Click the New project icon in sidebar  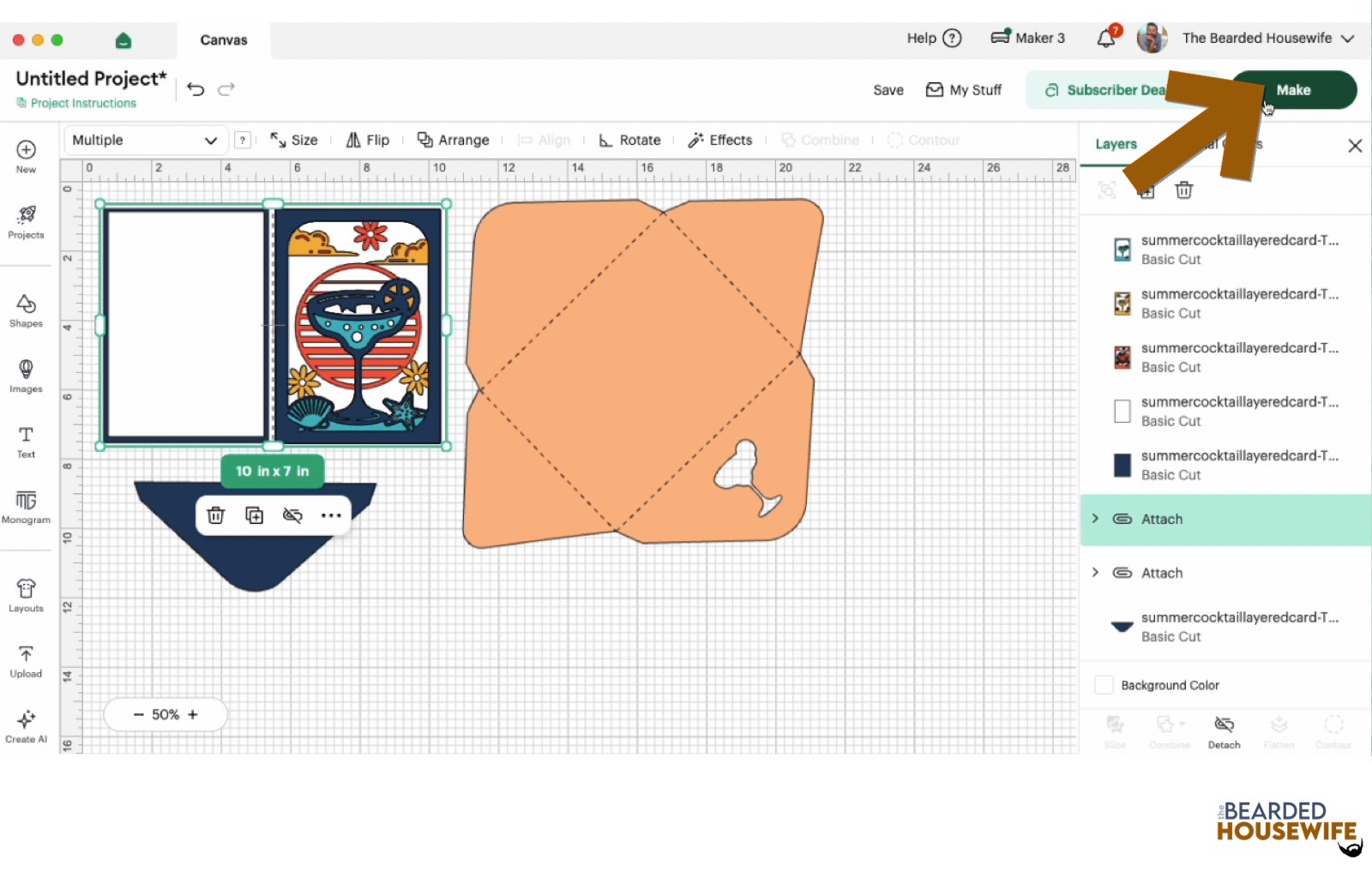click(x=26, y=155)
